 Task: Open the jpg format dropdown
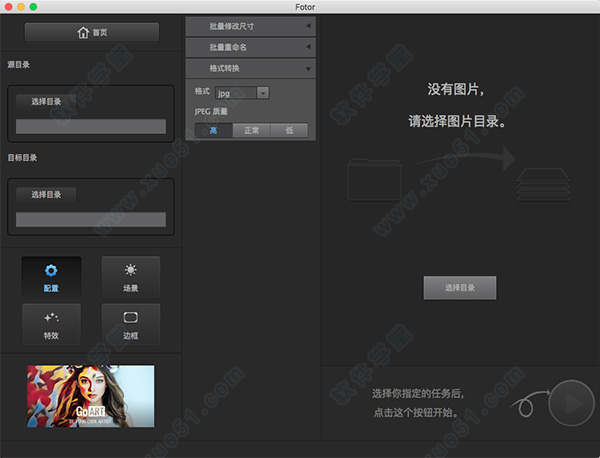pyautogui.click(x=242, y=93)
